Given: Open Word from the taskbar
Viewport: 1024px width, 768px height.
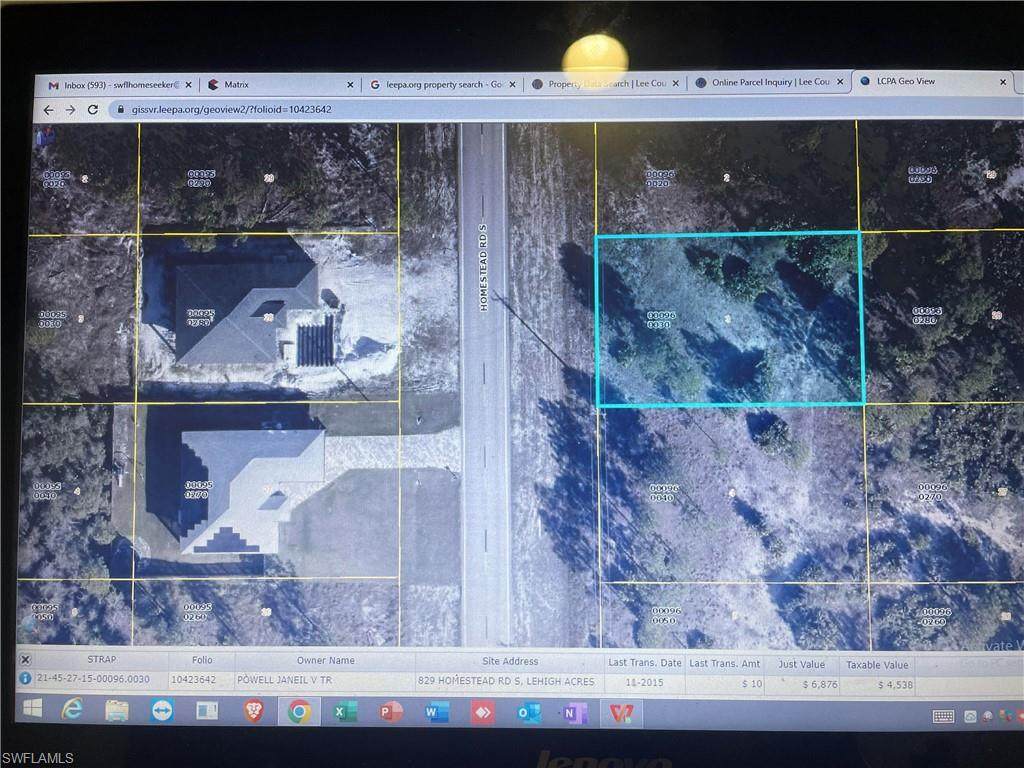Looking at the screenshot, I should [x=436, y=712].
